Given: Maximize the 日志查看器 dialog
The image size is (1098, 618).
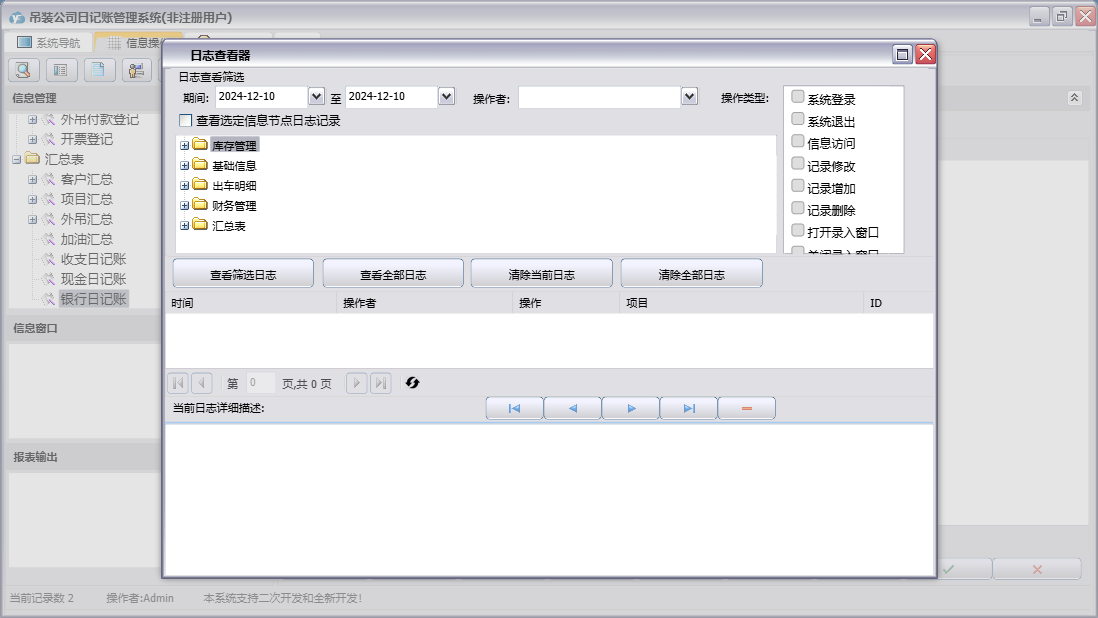Looking at the screenshot, I should pos(903,55).
